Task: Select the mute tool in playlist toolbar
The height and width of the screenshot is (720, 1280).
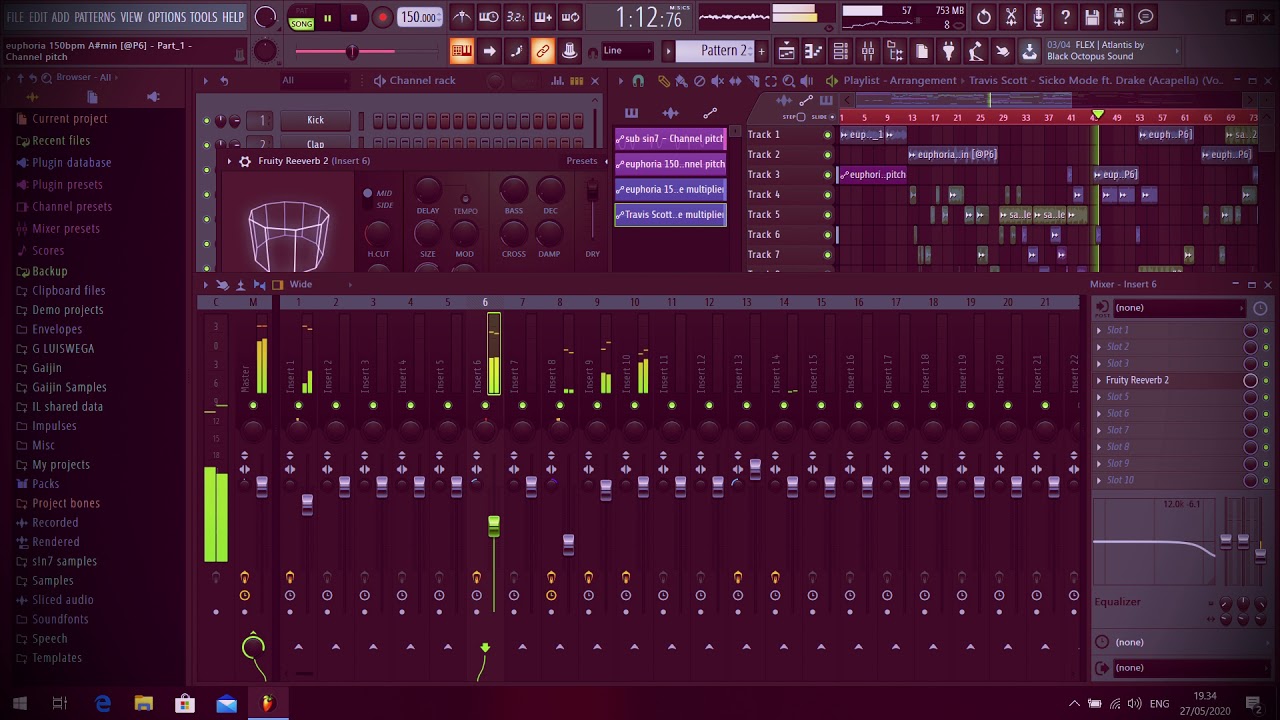Action: coord(717,81)
